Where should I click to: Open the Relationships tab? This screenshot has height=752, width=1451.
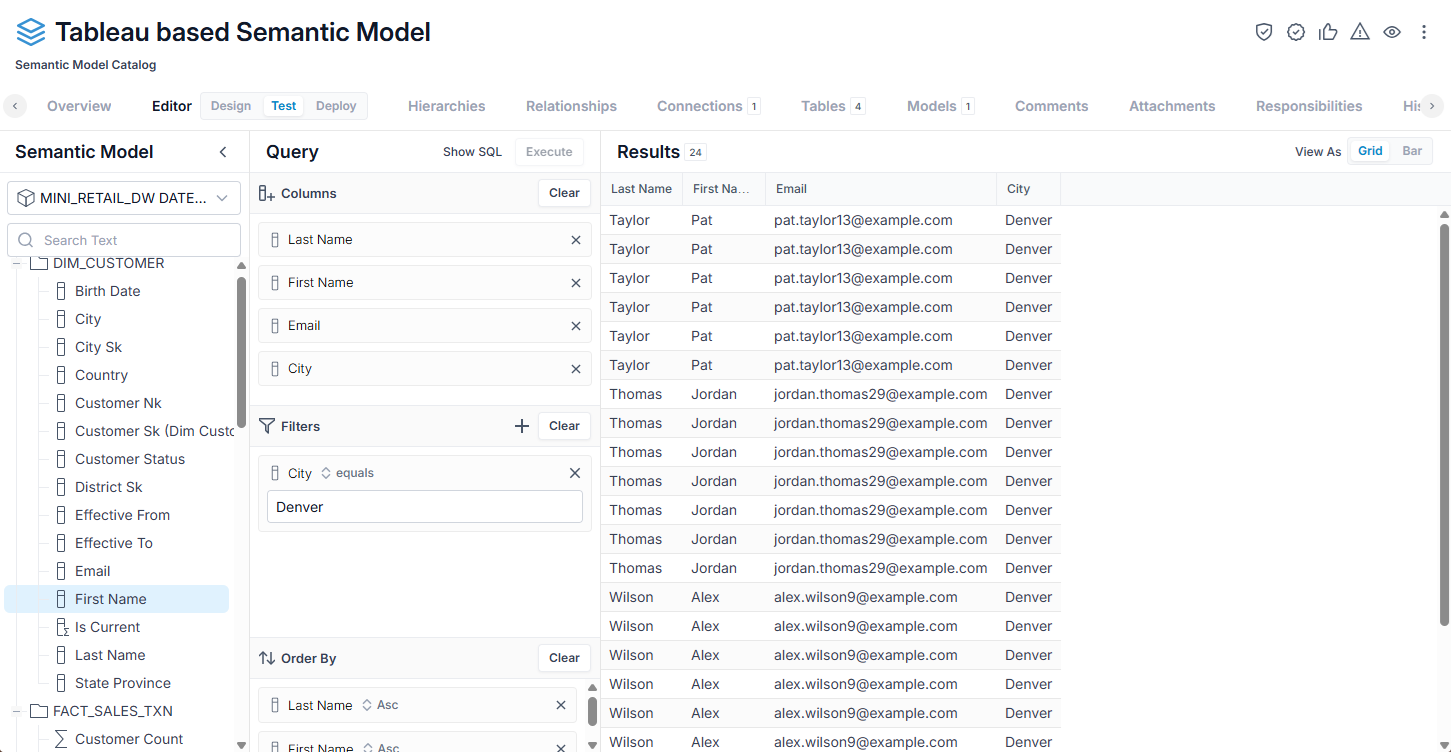click(x=571, y=106)
